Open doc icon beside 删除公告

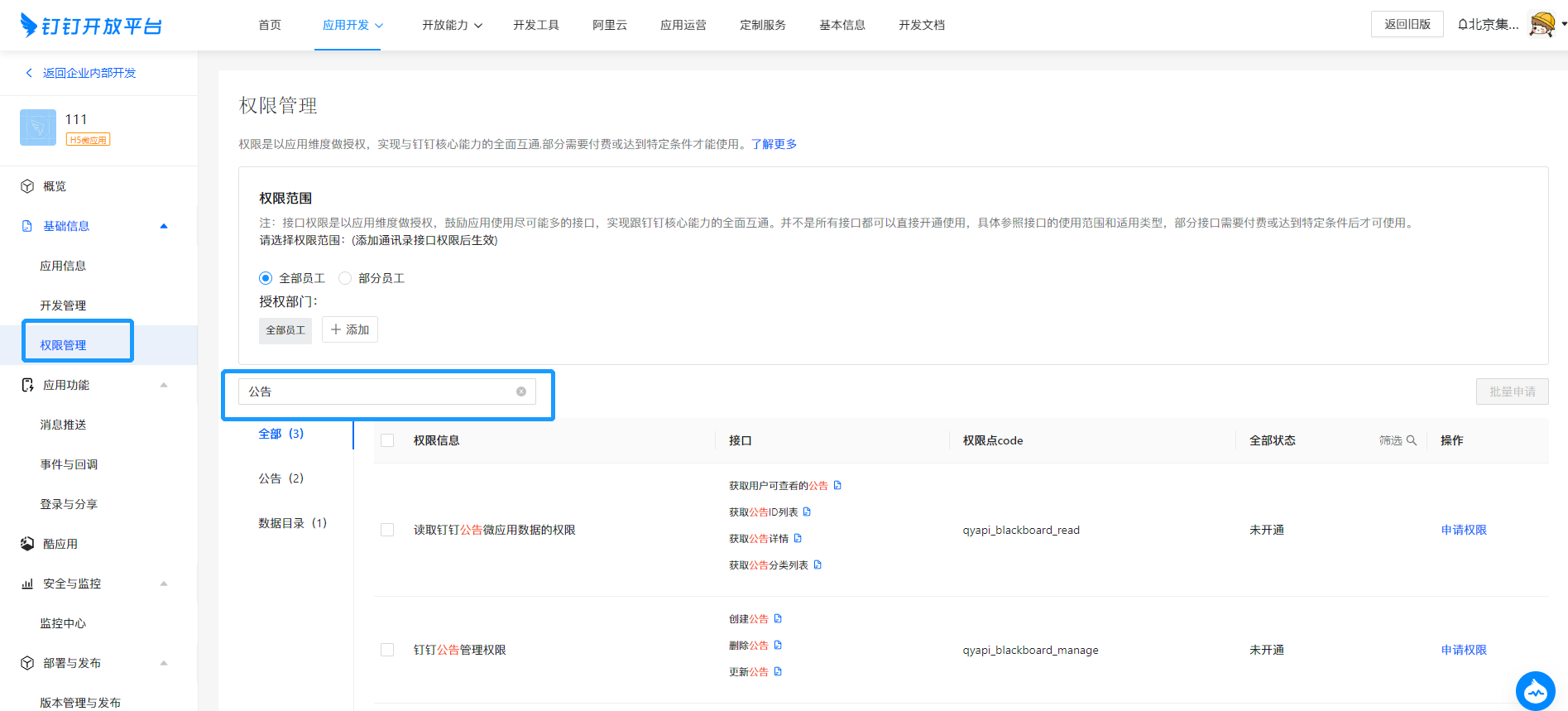coord(778,646)
